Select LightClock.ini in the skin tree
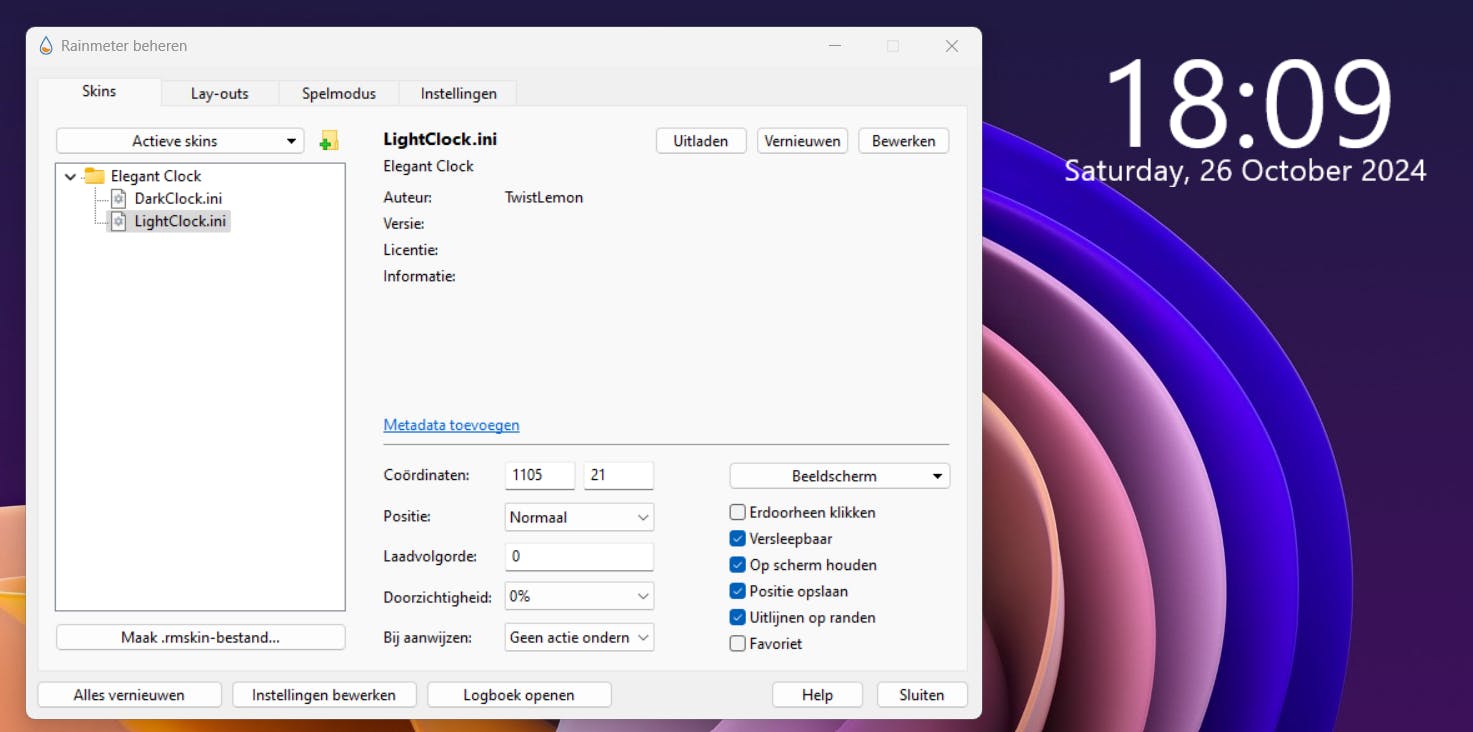This screenshot has width=1473, height=732. [180, 221]
